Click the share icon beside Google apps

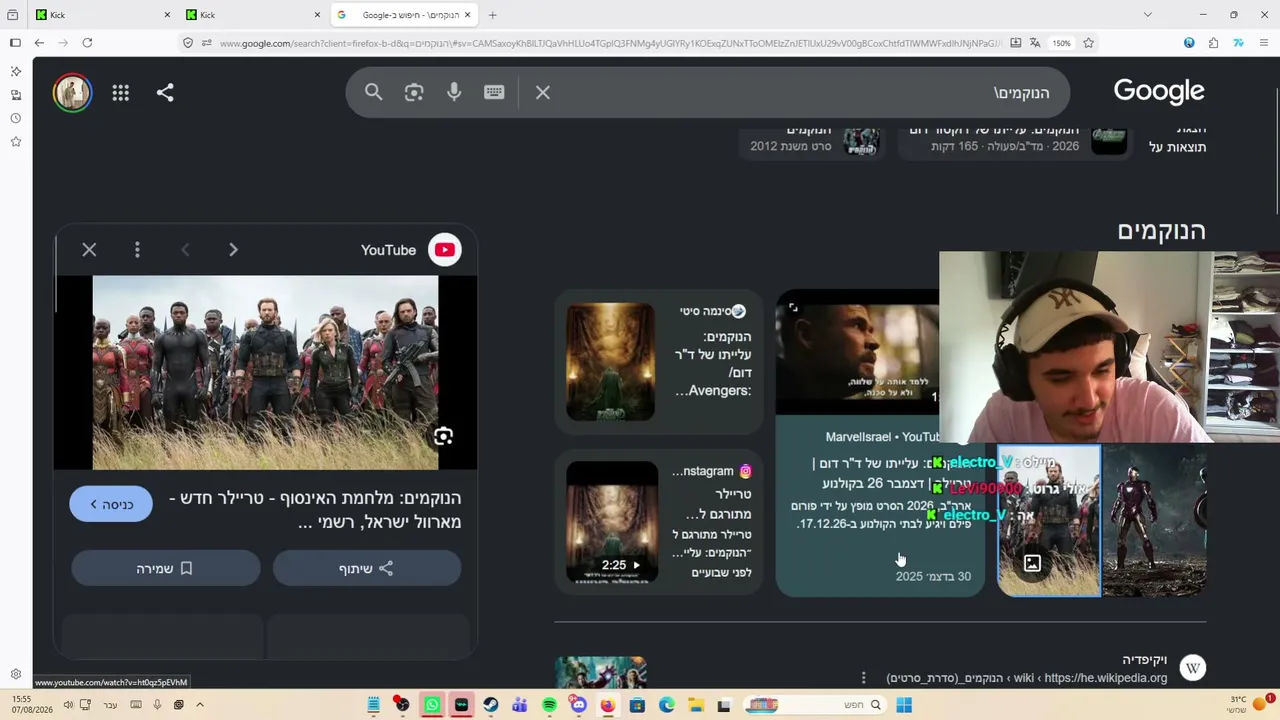tap(165, 93)
